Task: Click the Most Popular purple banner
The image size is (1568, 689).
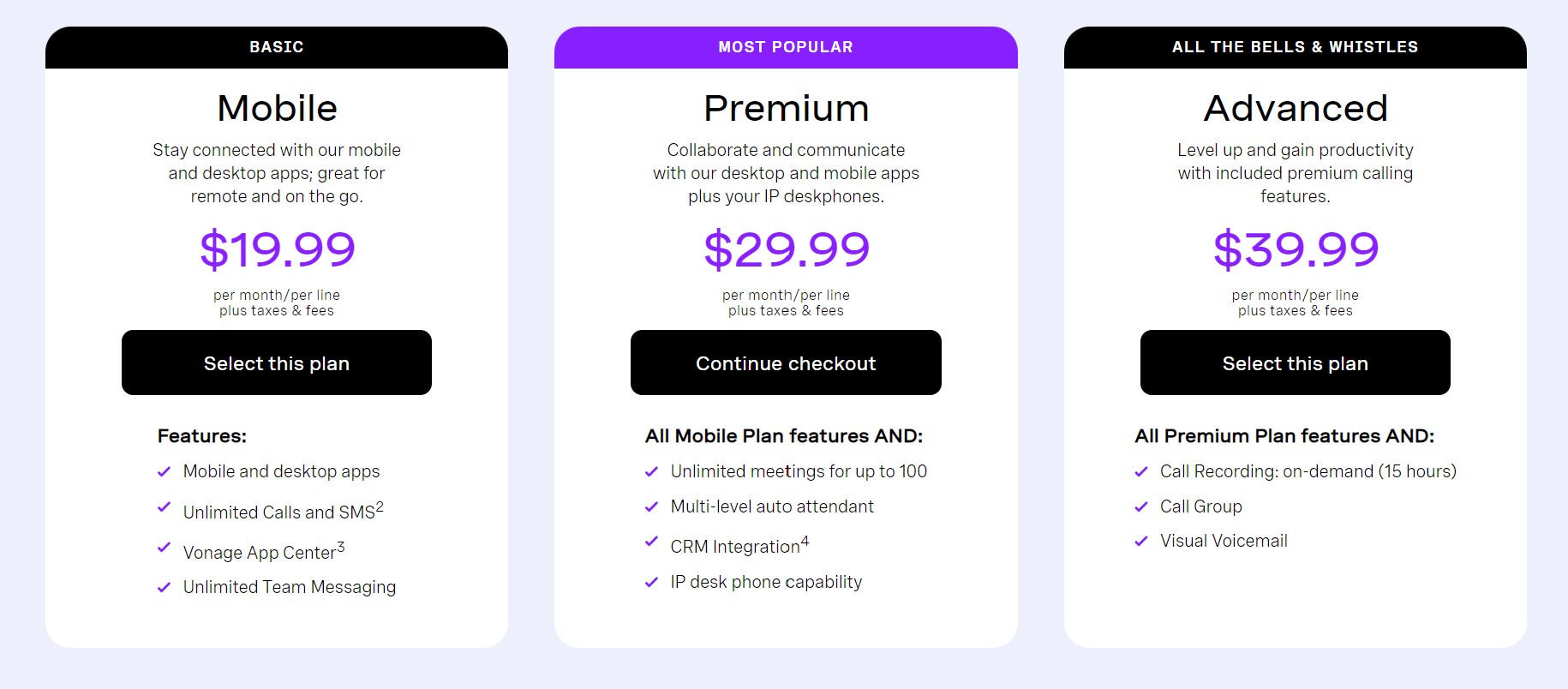Action: tap(786, 47)
